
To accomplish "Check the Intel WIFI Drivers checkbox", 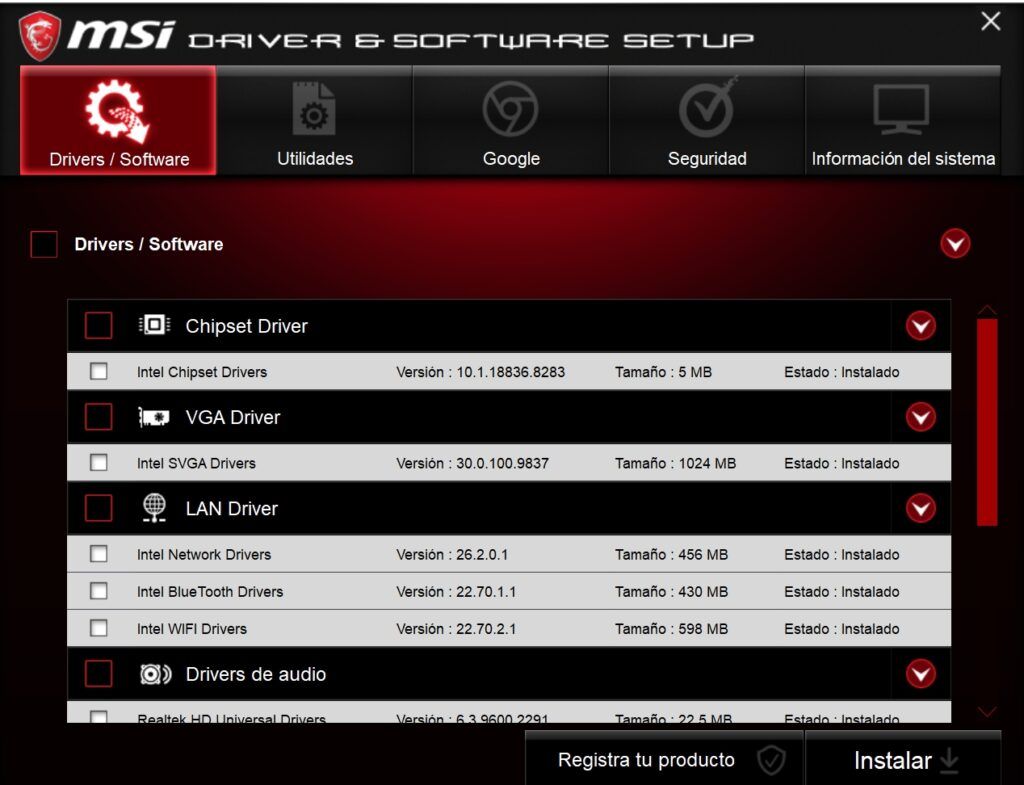I will (x=99, y=628).
